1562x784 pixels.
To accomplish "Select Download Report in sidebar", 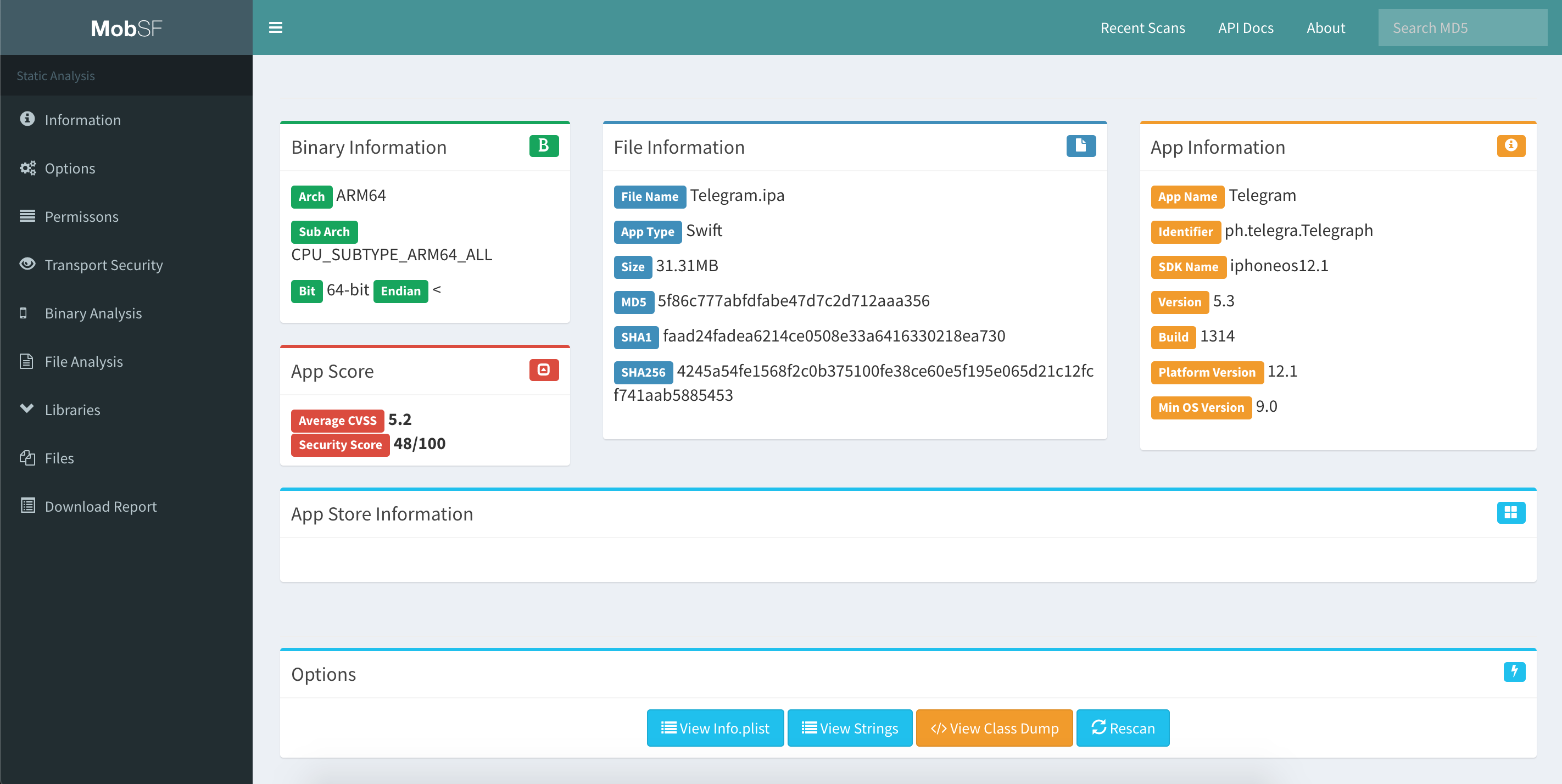I will click(x=126, y=507).
